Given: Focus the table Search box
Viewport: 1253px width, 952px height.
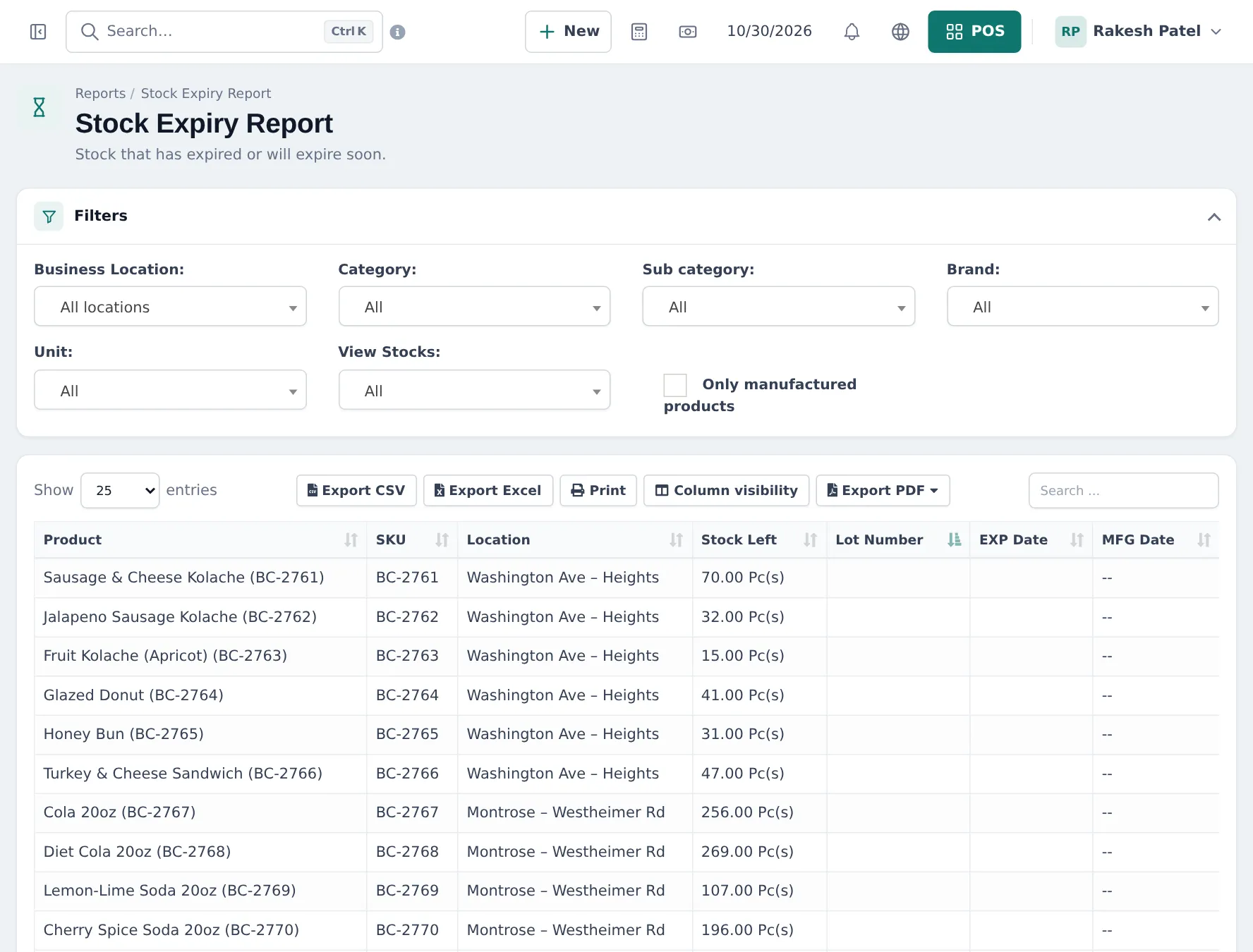Looking at the screenshot, I should click(x=1123, y=491).
